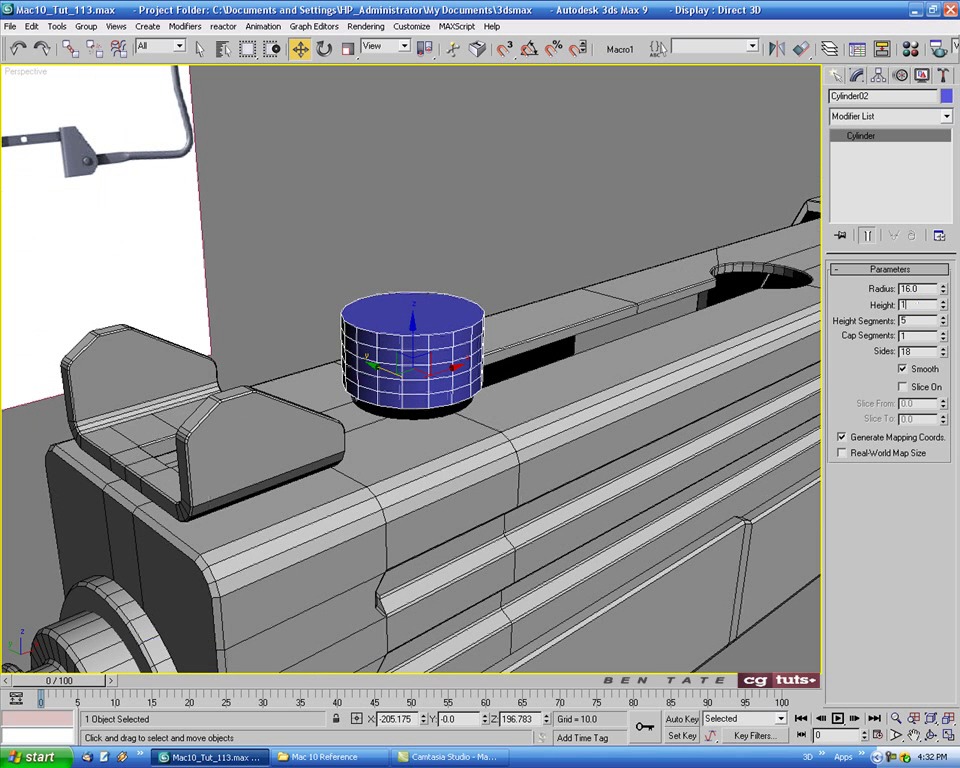Image resolution: width=960 pixels, height=768 pixels.
Task: Enable Real-World Map Size checkbox
Action: [x=841, y=453]
